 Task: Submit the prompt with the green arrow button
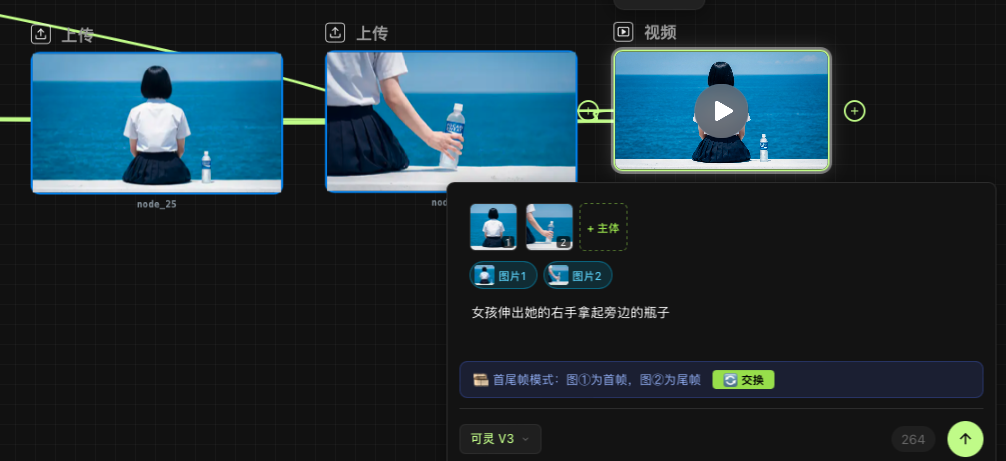(x=965, y=438)
